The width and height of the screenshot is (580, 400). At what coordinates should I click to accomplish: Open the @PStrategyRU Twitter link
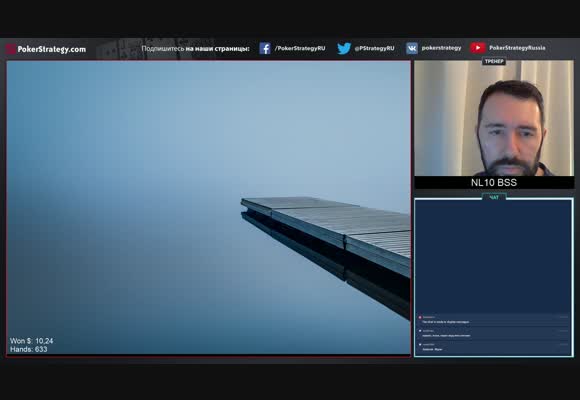point(374,48)
